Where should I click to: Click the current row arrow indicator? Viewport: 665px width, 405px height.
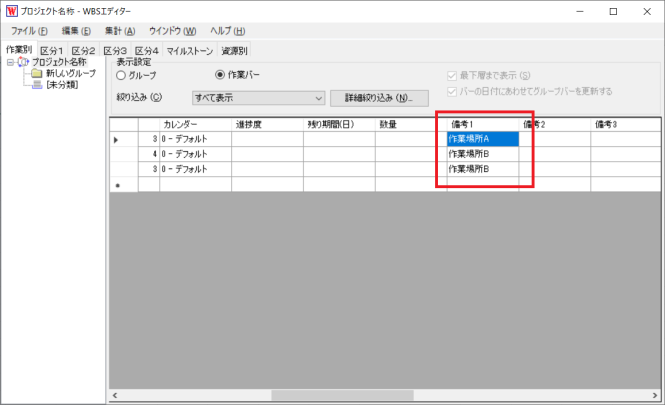coord(116,139)
